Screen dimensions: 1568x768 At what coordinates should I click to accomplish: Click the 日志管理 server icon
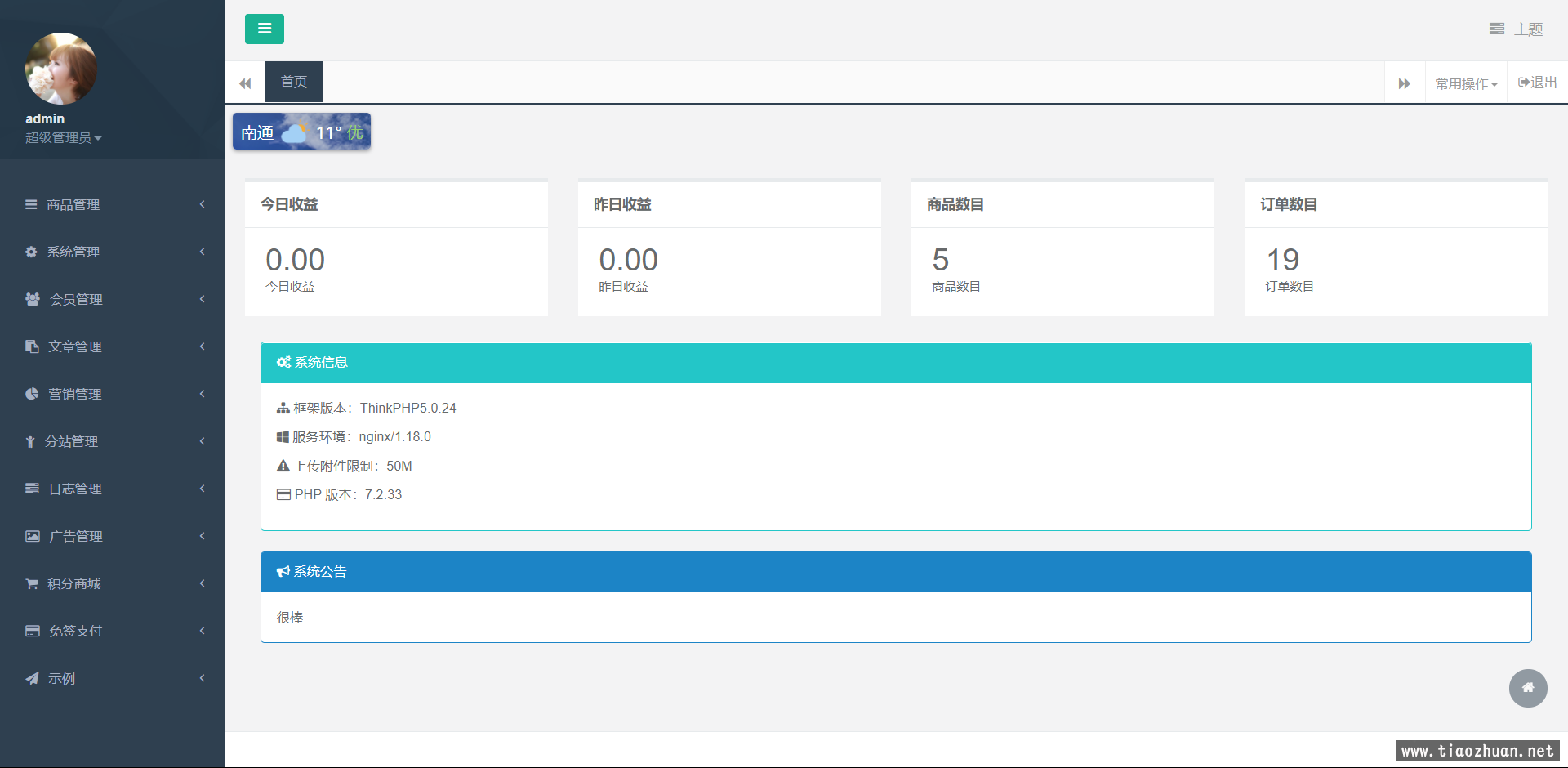tap(32, 489)
